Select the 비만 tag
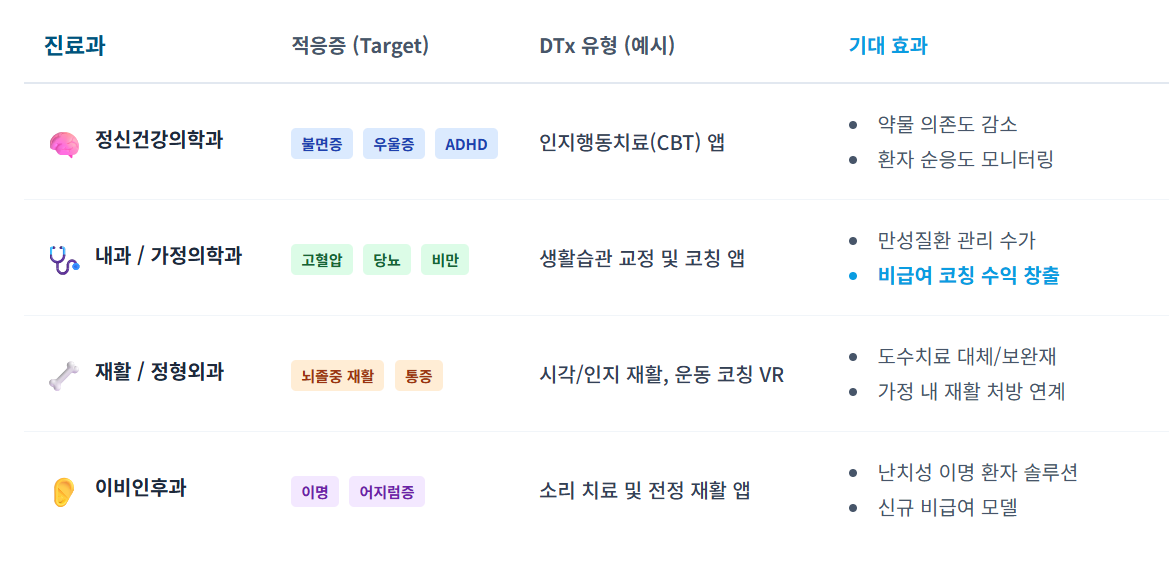1169x574 pixels. click(445, 260)
